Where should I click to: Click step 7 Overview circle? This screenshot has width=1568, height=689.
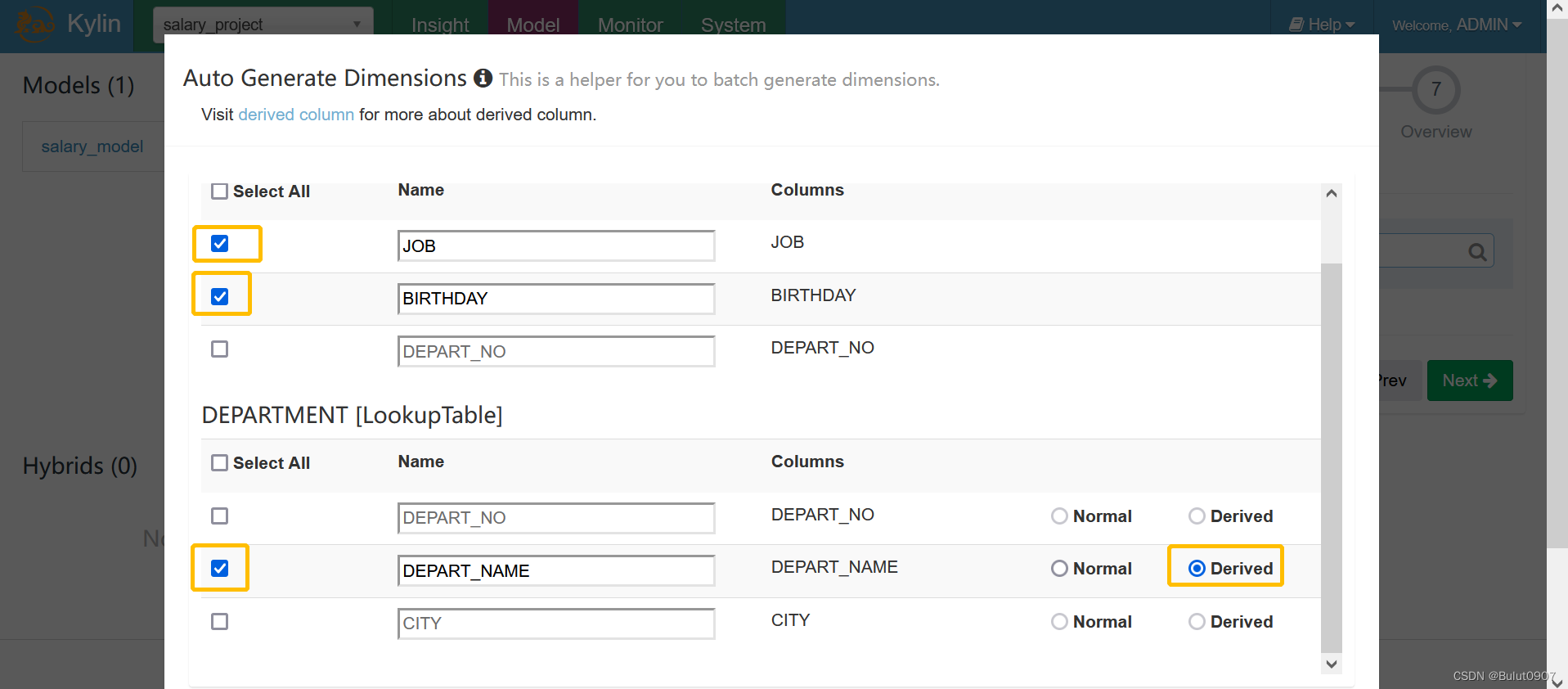click(x=1435, y=90)
